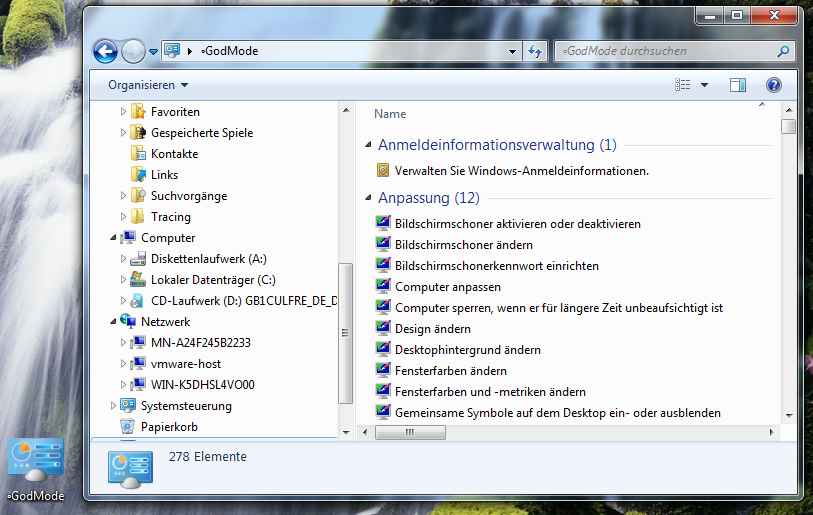813x515 pixels.
Task: Click the navigation pane scrollbar up arrow
Action: pyautogui.click(x=346, y=110)
